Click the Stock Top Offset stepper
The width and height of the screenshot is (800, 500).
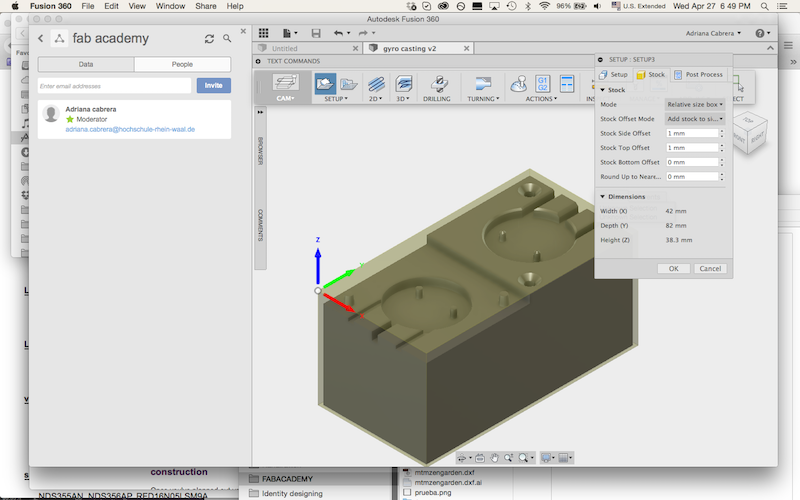[x=722, y=148]
